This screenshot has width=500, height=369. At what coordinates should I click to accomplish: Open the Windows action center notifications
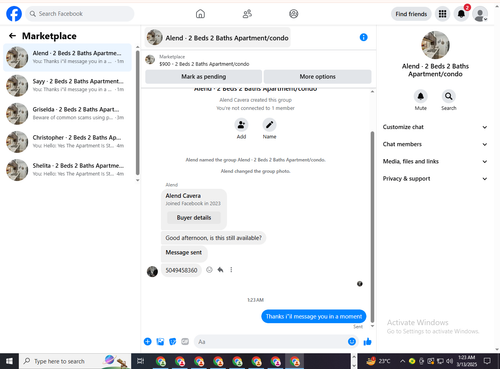tap(487, 361)
